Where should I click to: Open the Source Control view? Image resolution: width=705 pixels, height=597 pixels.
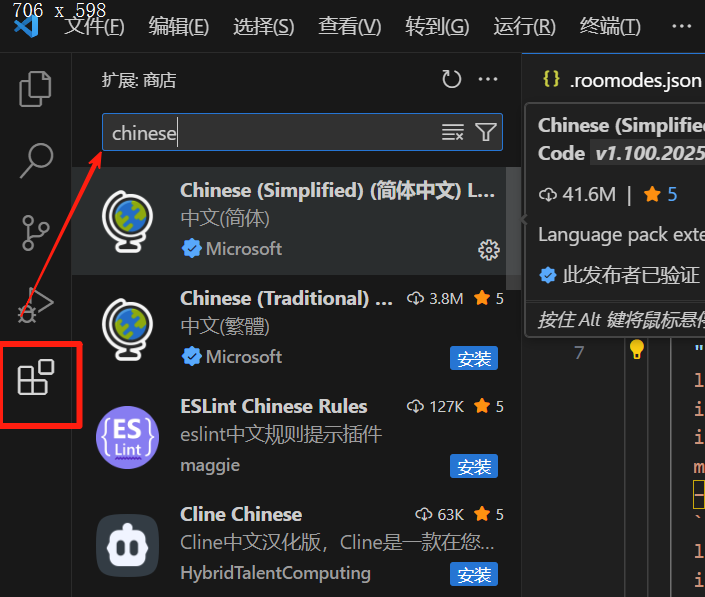tap(35, 232)
